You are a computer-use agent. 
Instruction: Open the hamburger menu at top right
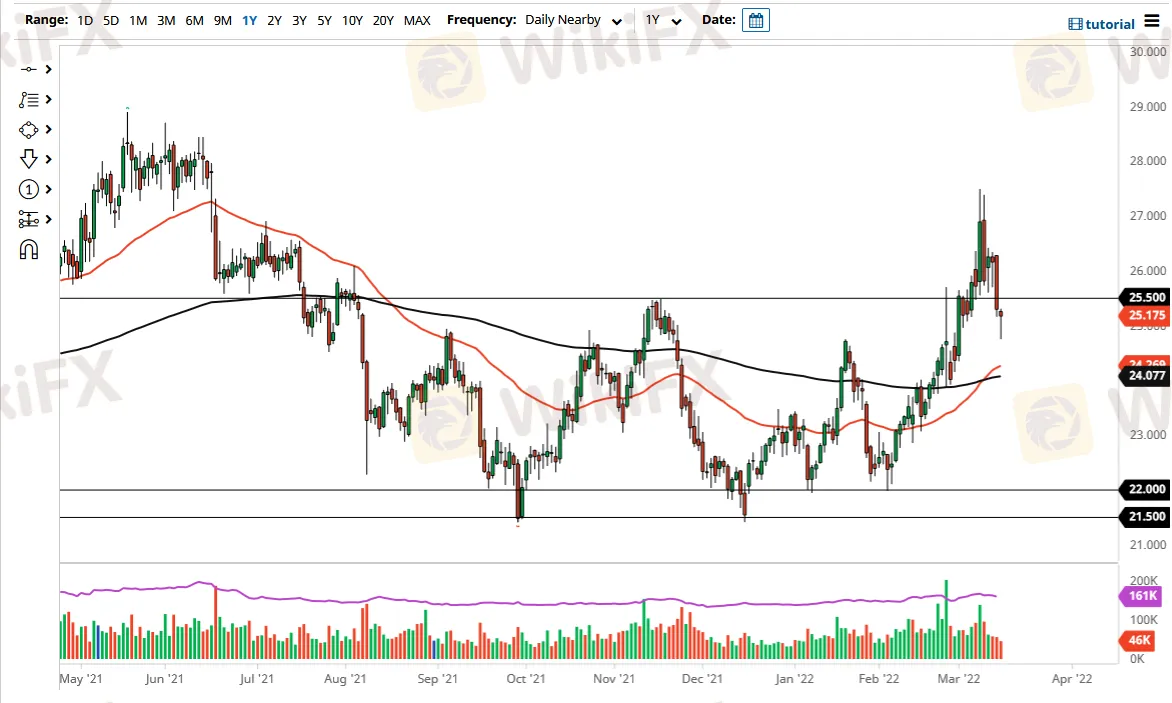point(1152,21)
